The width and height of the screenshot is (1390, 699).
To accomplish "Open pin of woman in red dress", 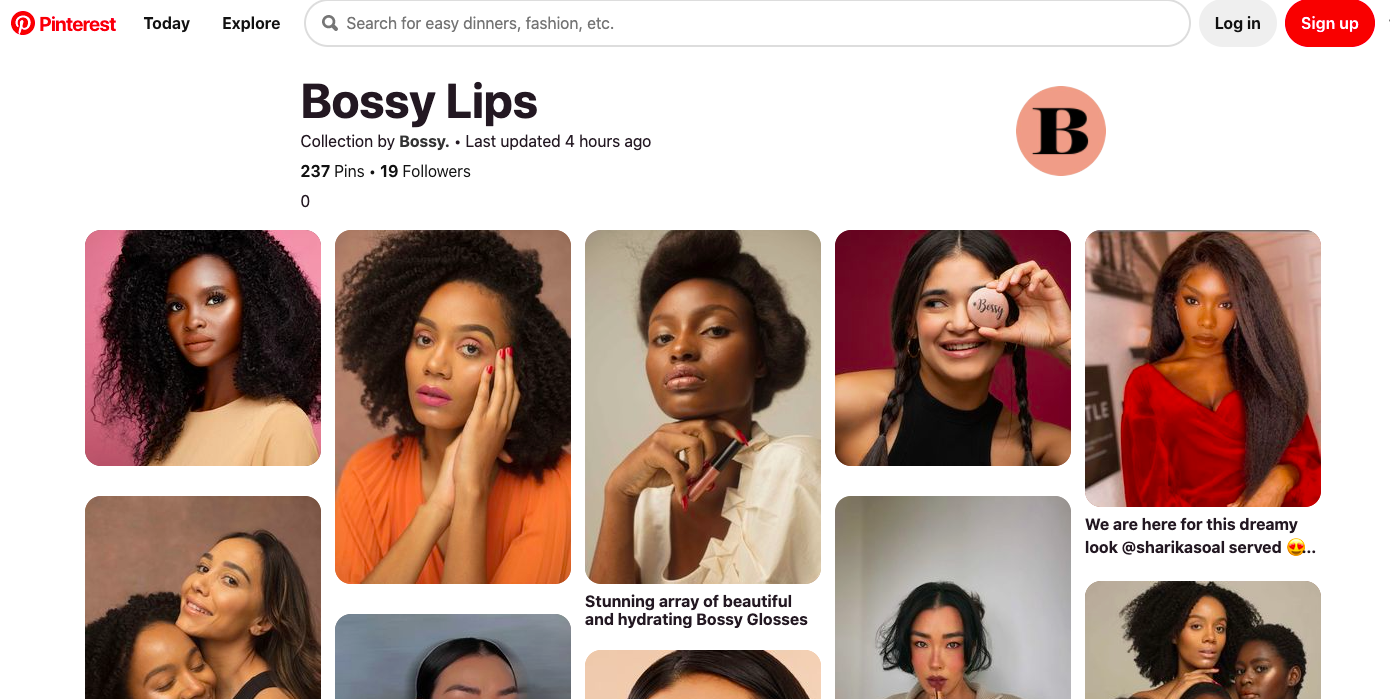I will 1203,368.
